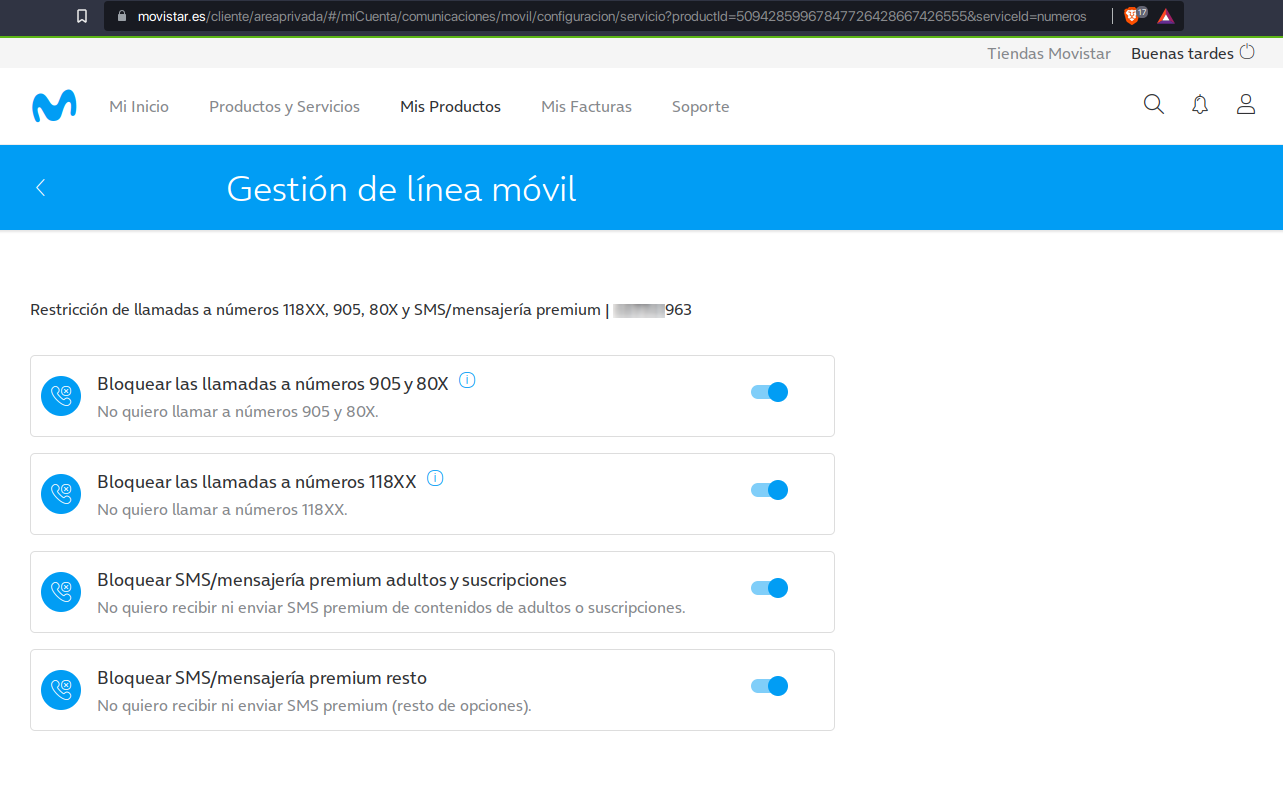The width and height of the screenshot is (1283, 791).
Task: Click info icon next to 905 y 80X
Action: (x=467, y=380)
